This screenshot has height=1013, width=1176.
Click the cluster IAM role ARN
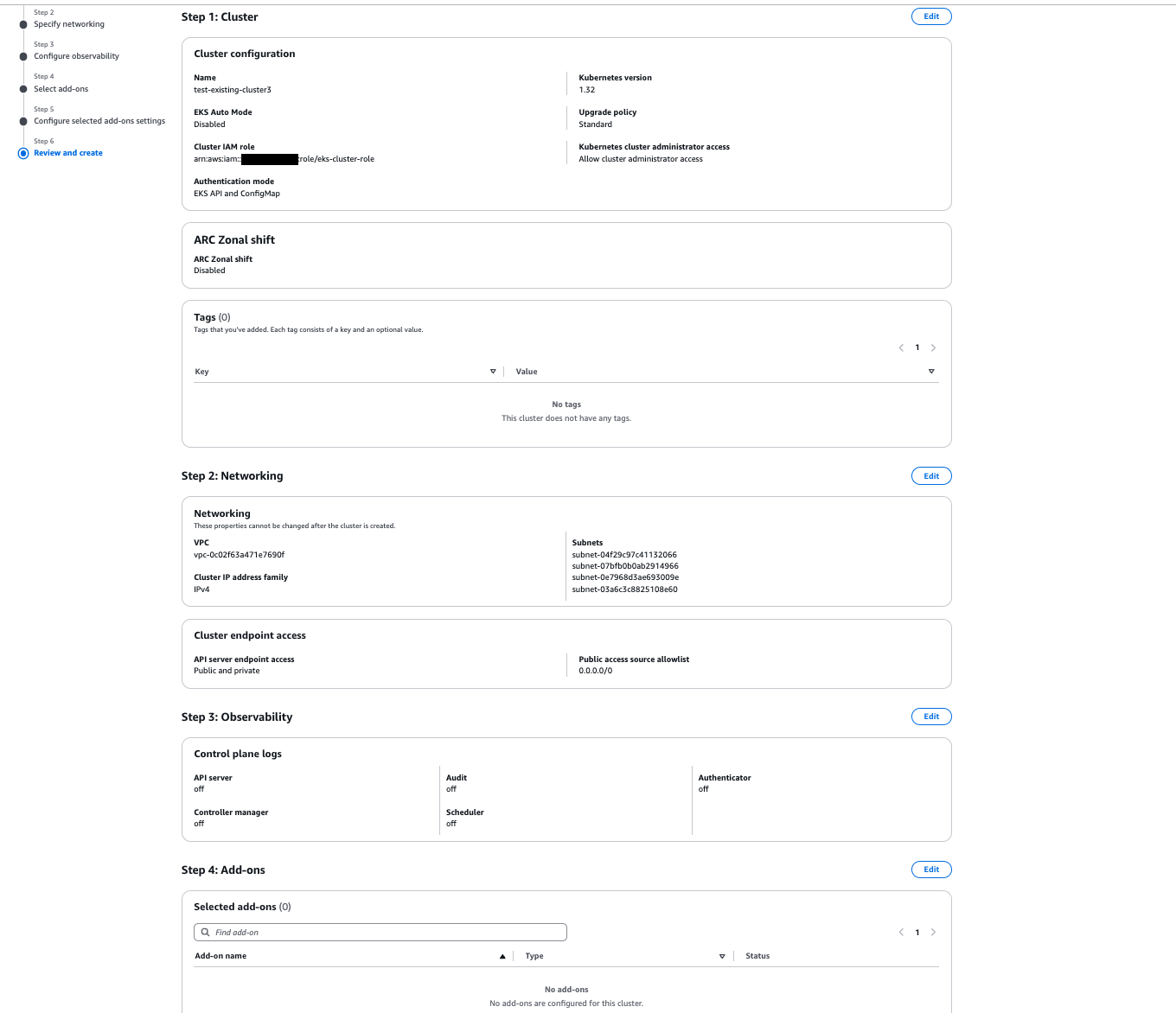click(x=284, y=159)
